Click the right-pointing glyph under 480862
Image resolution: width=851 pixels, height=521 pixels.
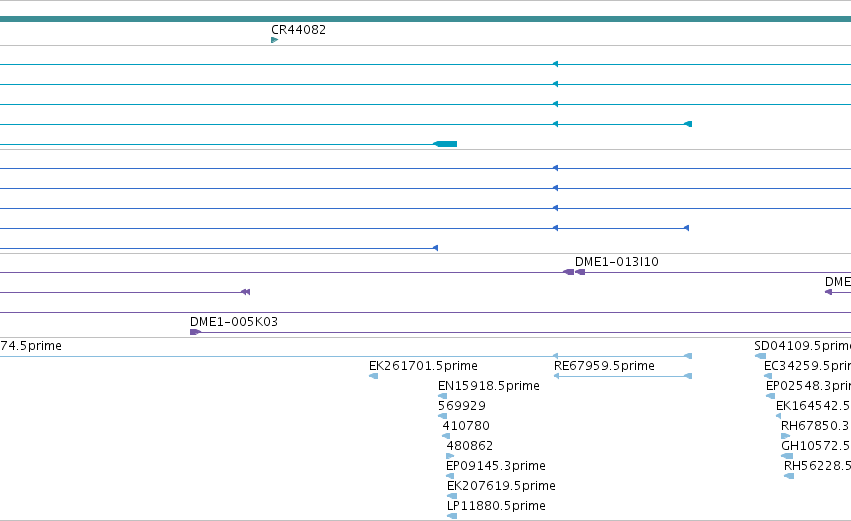pos(450,456)
